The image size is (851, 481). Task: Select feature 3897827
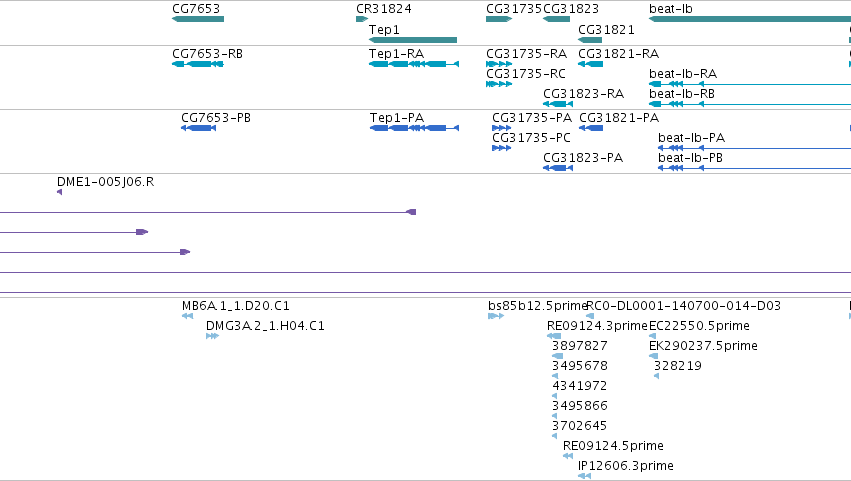click(x=557, y=356)
